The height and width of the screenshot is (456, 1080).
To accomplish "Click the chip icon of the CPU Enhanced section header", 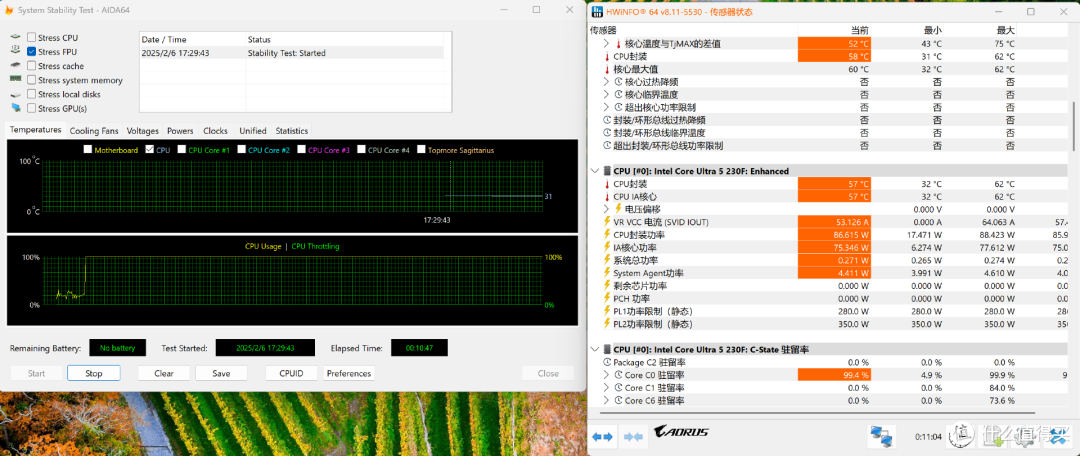I will pos(607,171).
